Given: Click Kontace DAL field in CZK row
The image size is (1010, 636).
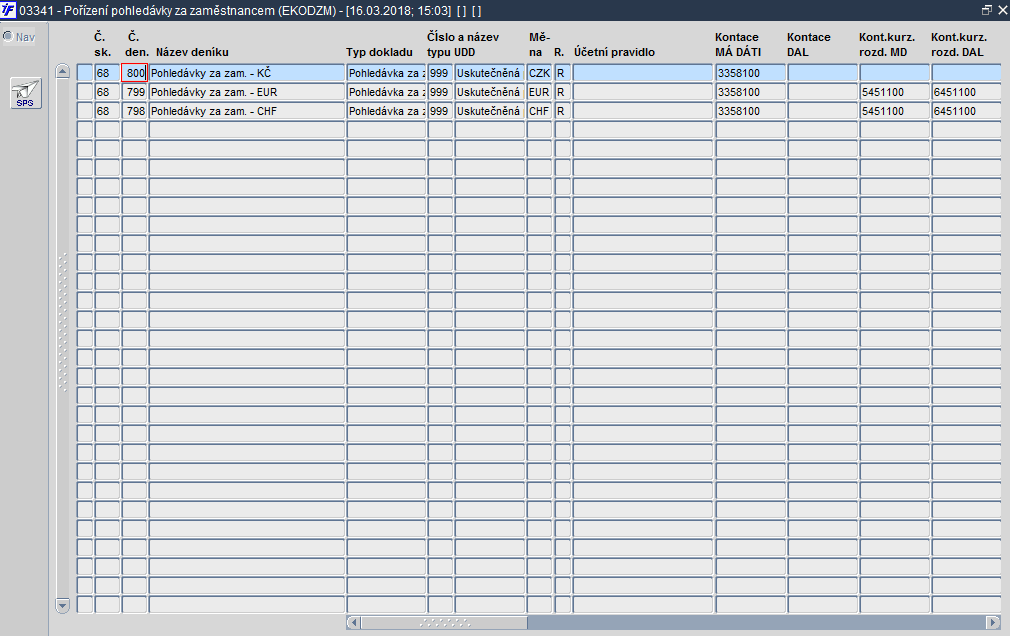Looking at the screenshot, I should tap(823, 73).
